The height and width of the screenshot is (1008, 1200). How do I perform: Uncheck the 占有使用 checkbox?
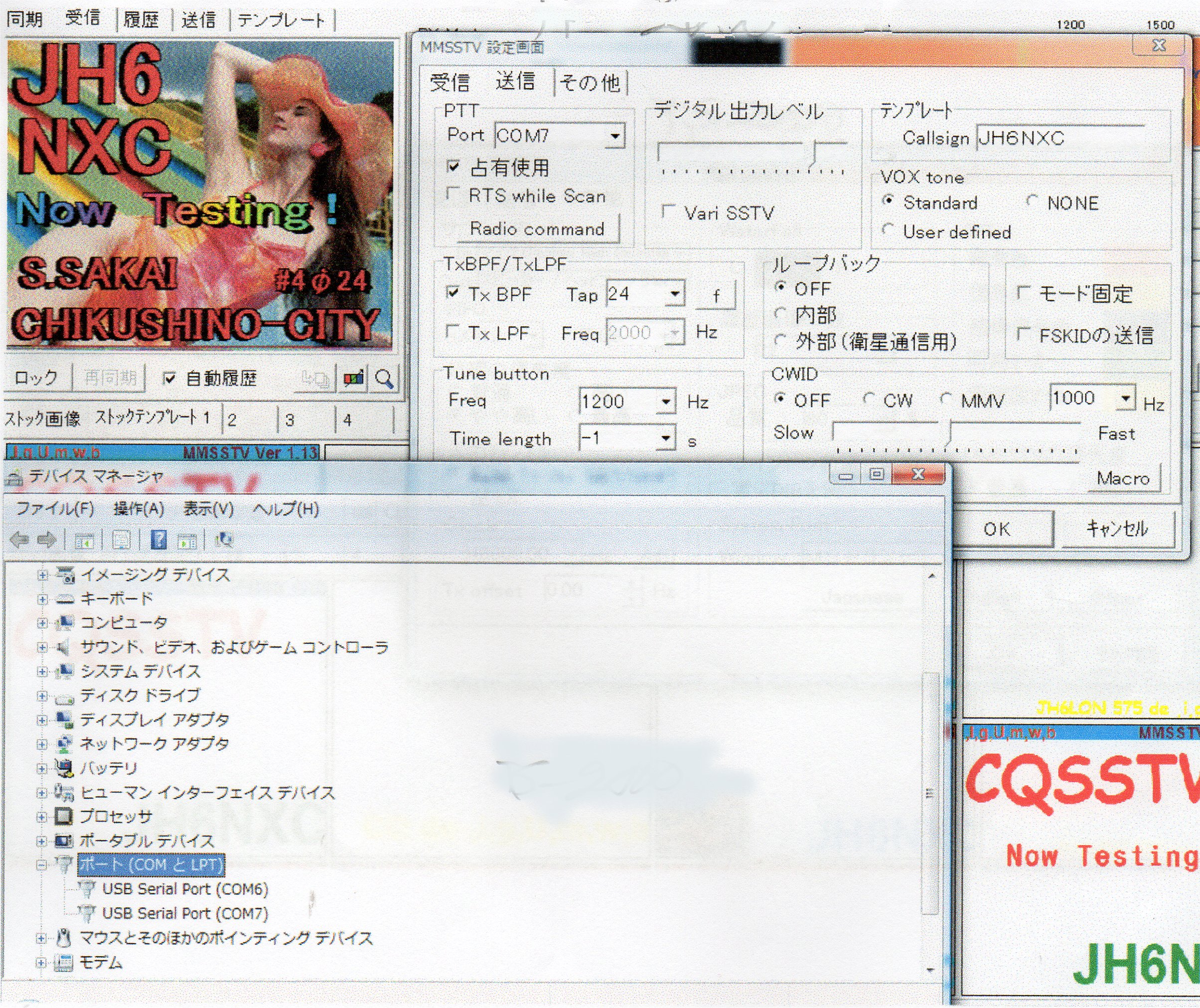click(453, 167)
